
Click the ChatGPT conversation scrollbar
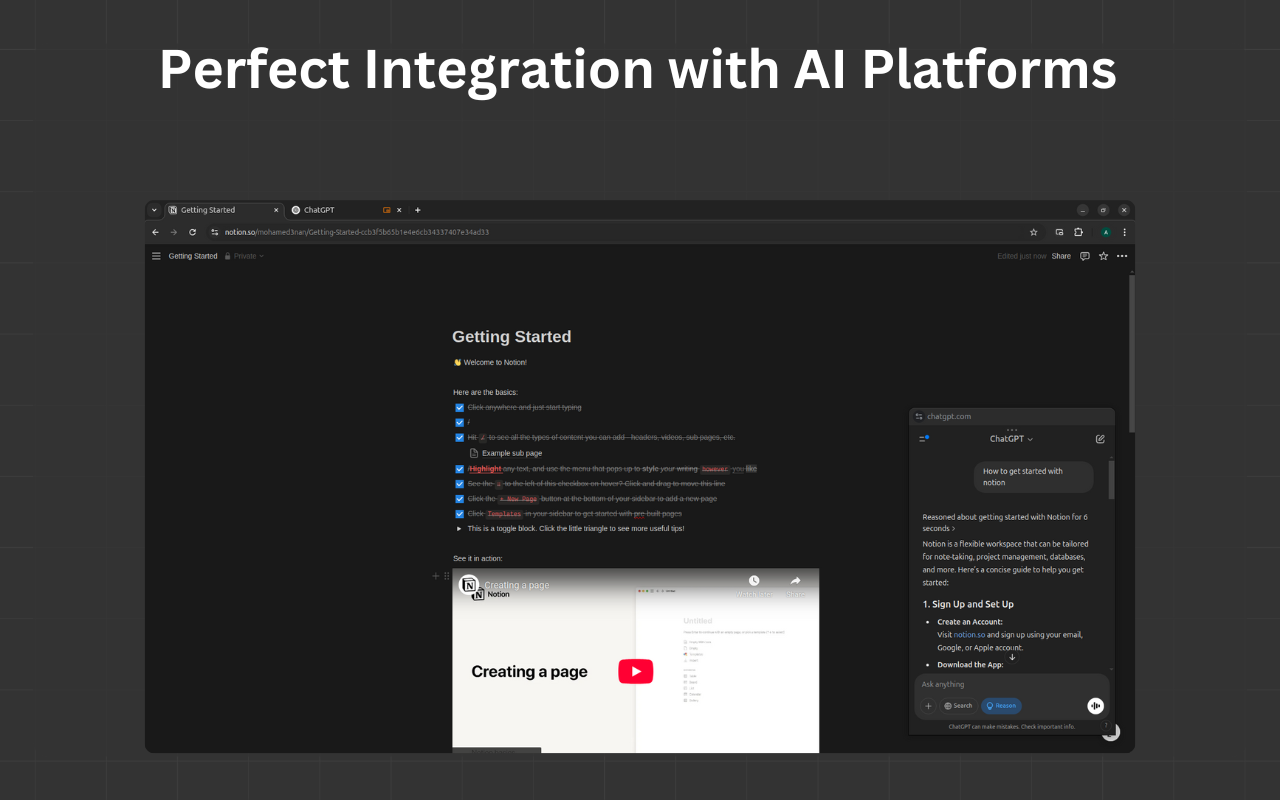point(1111,478)
